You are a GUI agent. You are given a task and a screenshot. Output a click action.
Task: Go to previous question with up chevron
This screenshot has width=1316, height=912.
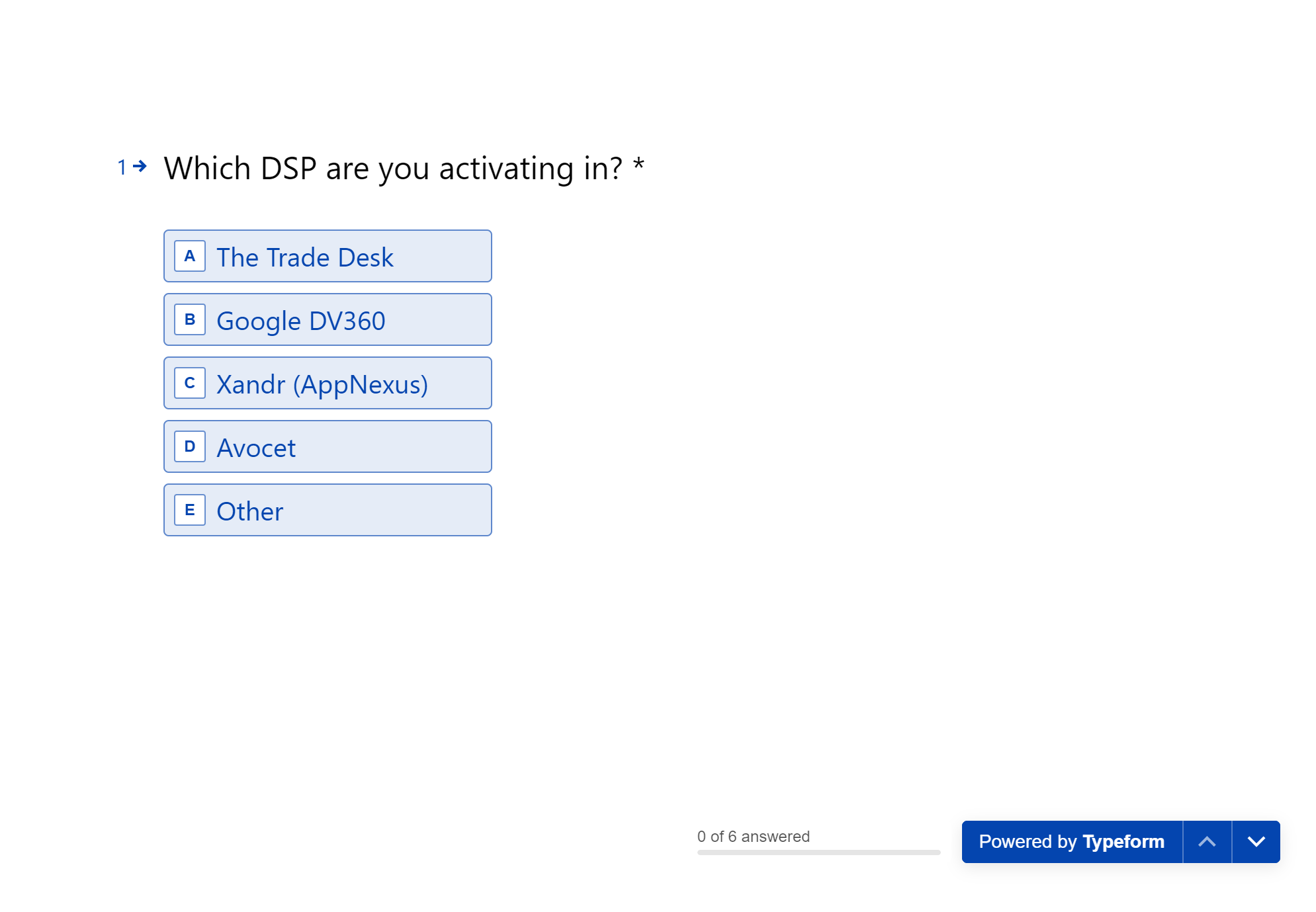pyautogui.click(x=1207, y=842)
